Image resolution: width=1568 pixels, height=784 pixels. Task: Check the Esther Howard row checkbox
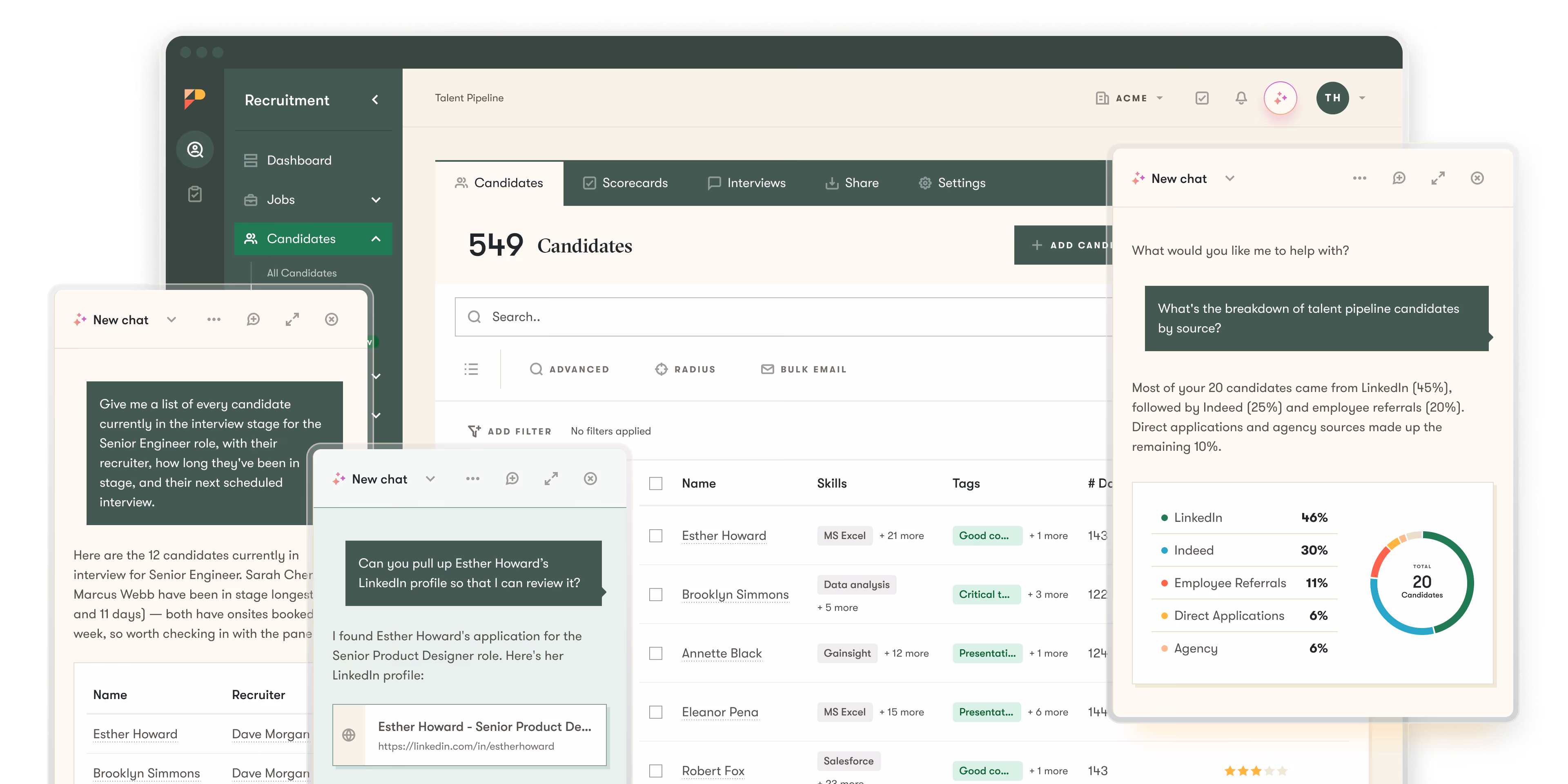pyautogui.click(x=655, y=536)
